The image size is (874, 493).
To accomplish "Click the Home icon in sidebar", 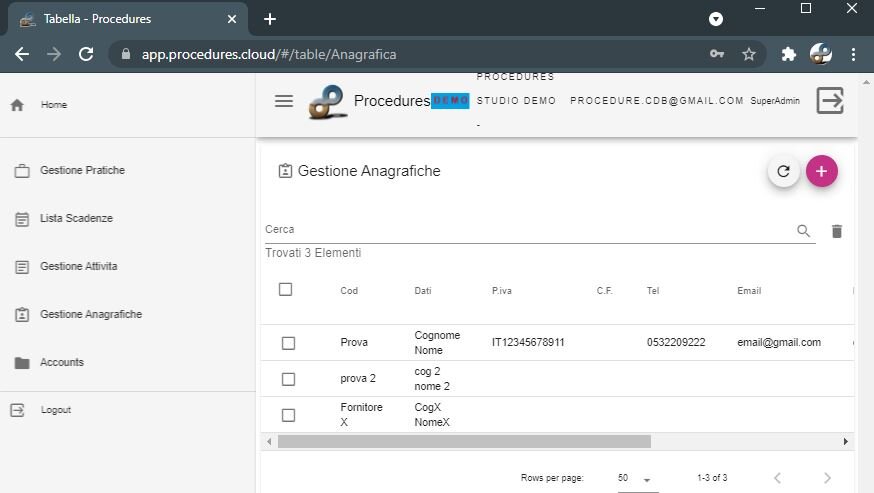I will 17,105.
